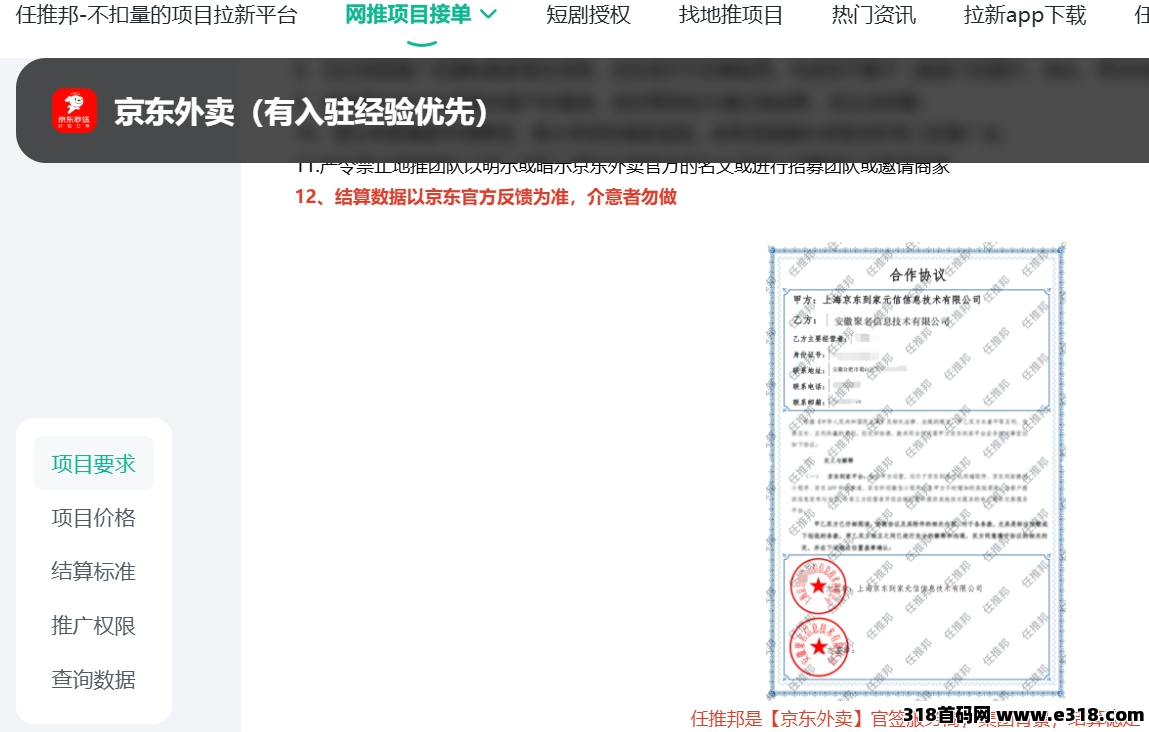Go to the 短剧授权 page
This screenshot has height=732, width=1149.
pyautogui.click(x=588, y=15)
